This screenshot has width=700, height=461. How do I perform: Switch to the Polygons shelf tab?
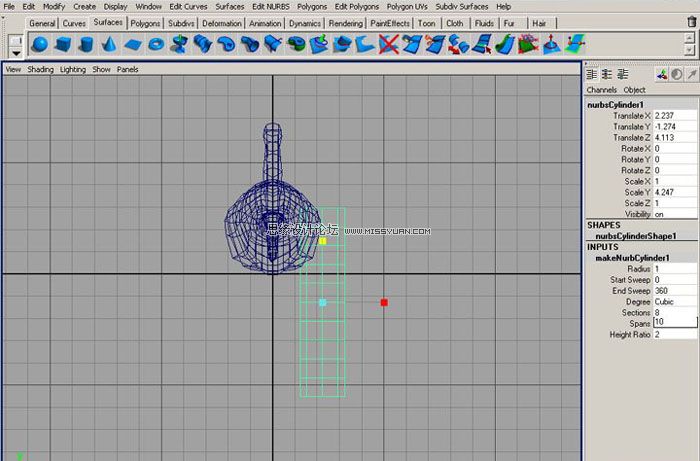coord(145,22)
